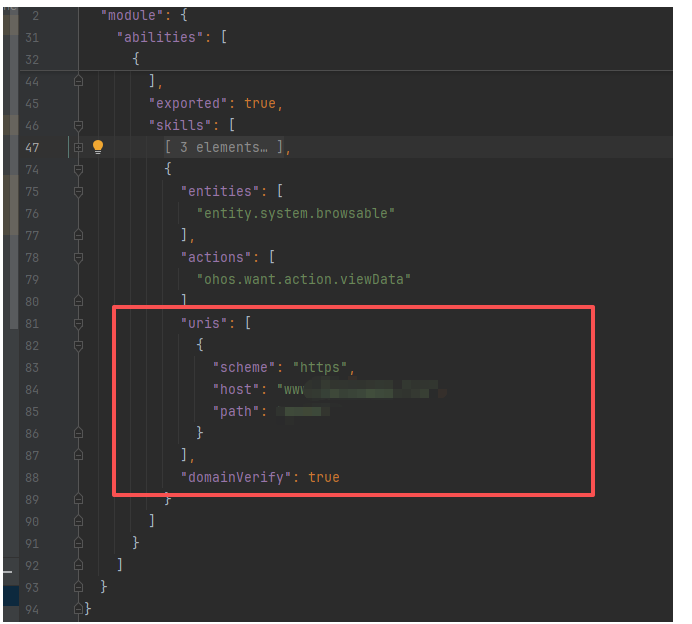Click line number 47 in the gutter

(x=32, y=147)
